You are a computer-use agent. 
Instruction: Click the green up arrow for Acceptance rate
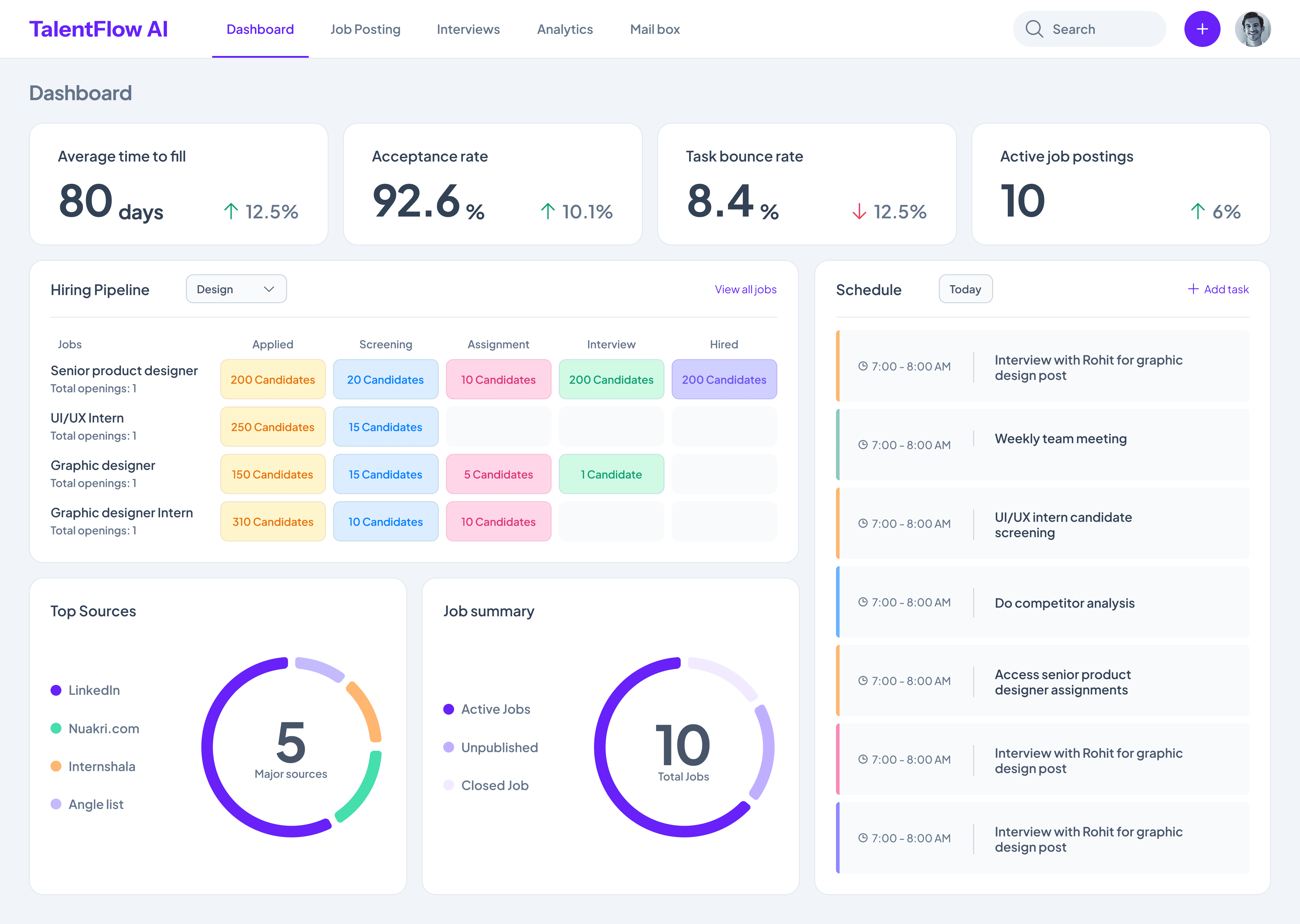pos(548,212)
